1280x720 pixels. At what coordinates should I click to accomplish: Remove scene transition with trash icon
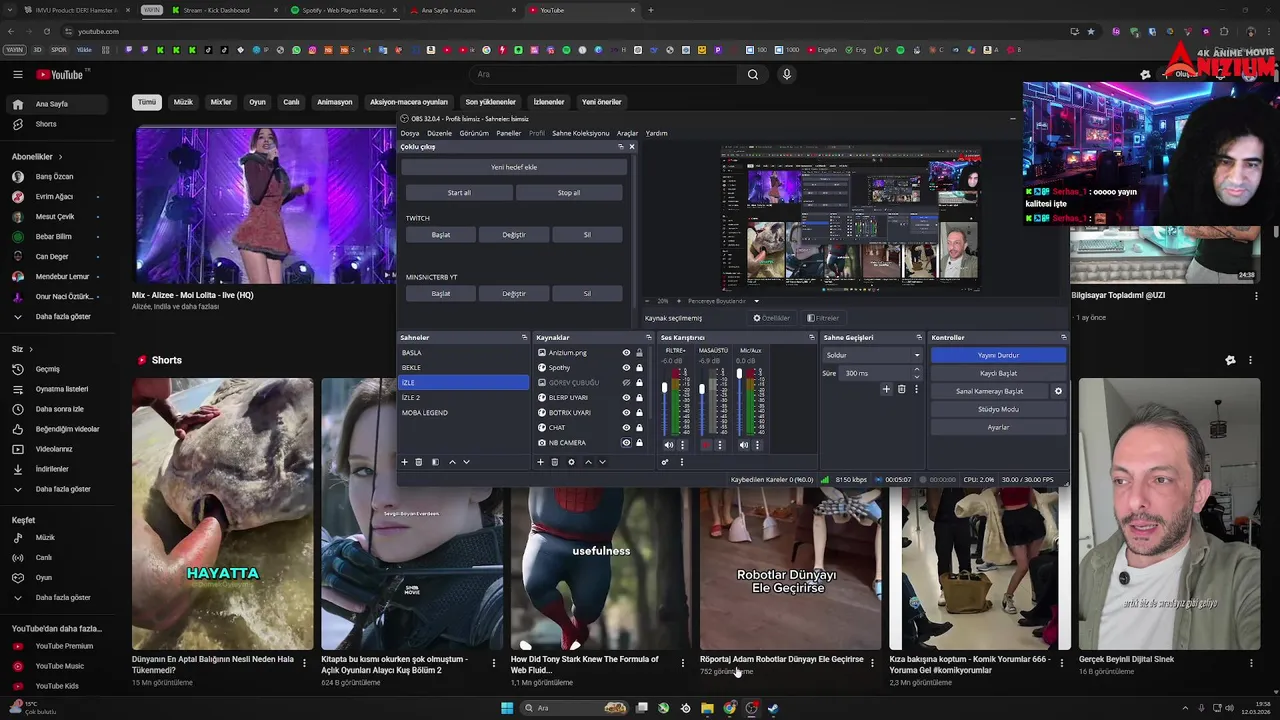point(901,389)
